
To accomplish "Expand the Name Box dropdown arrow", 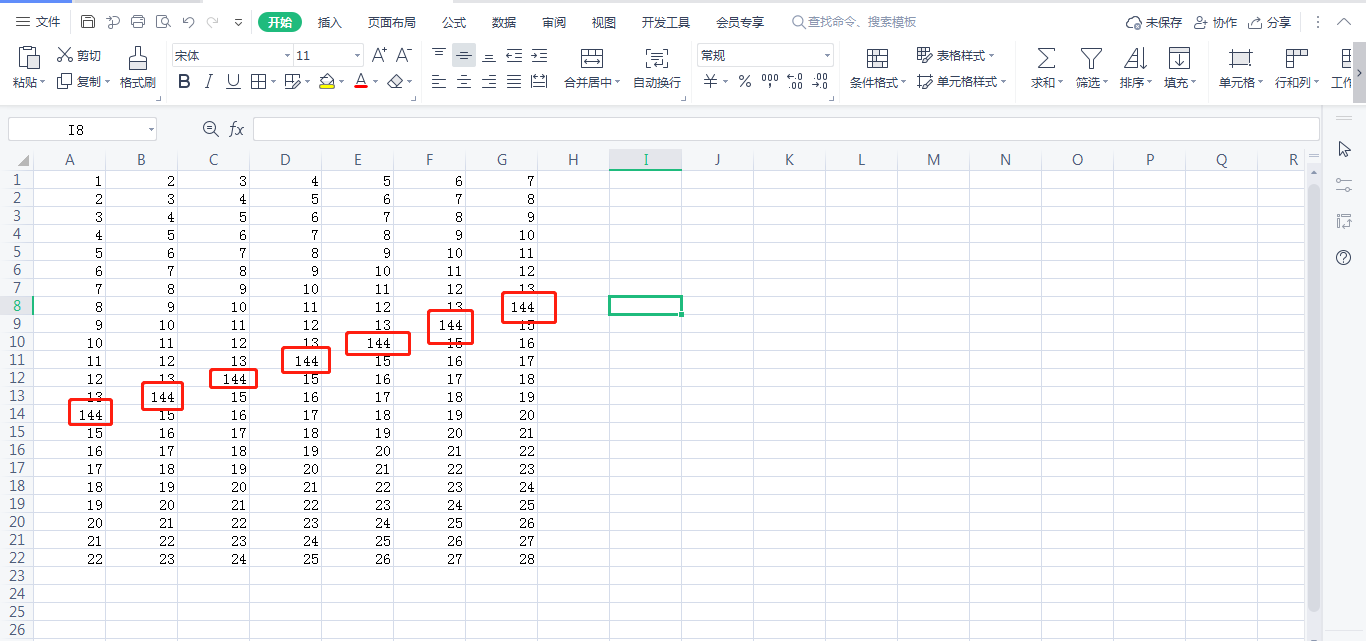I will 151,129.
